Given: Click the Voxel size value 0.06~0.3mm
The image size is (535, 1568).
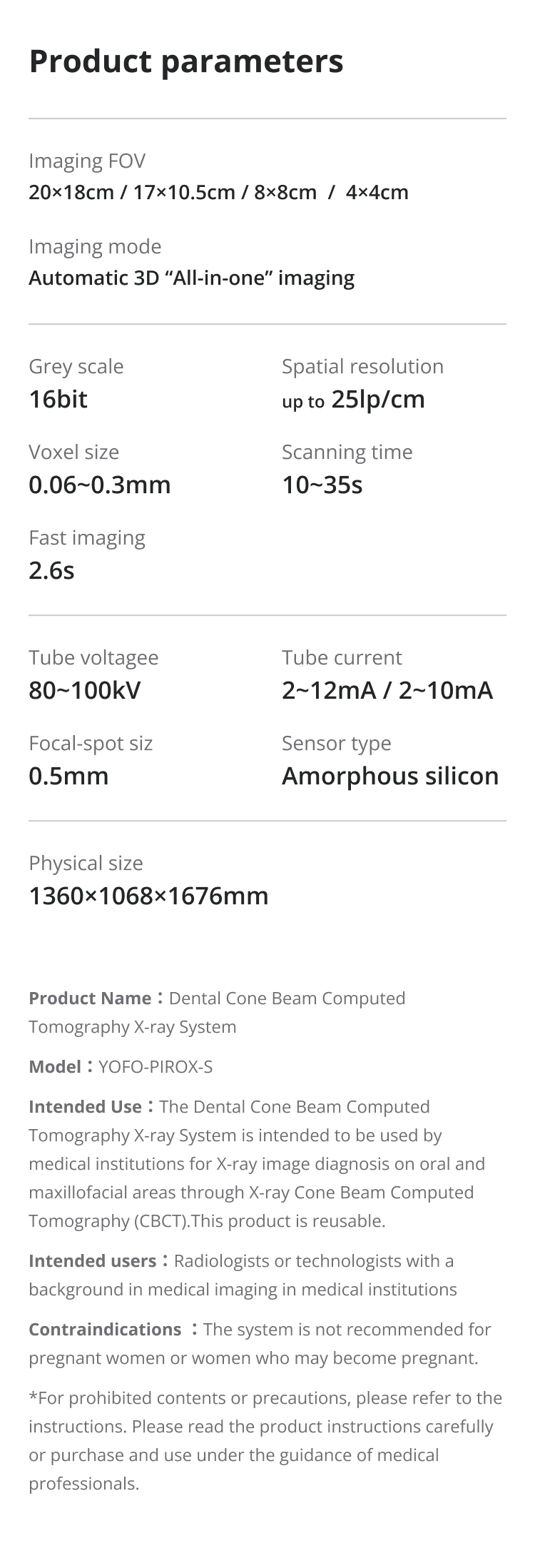Looking at the screenshot, I should [x=100, y=485].
